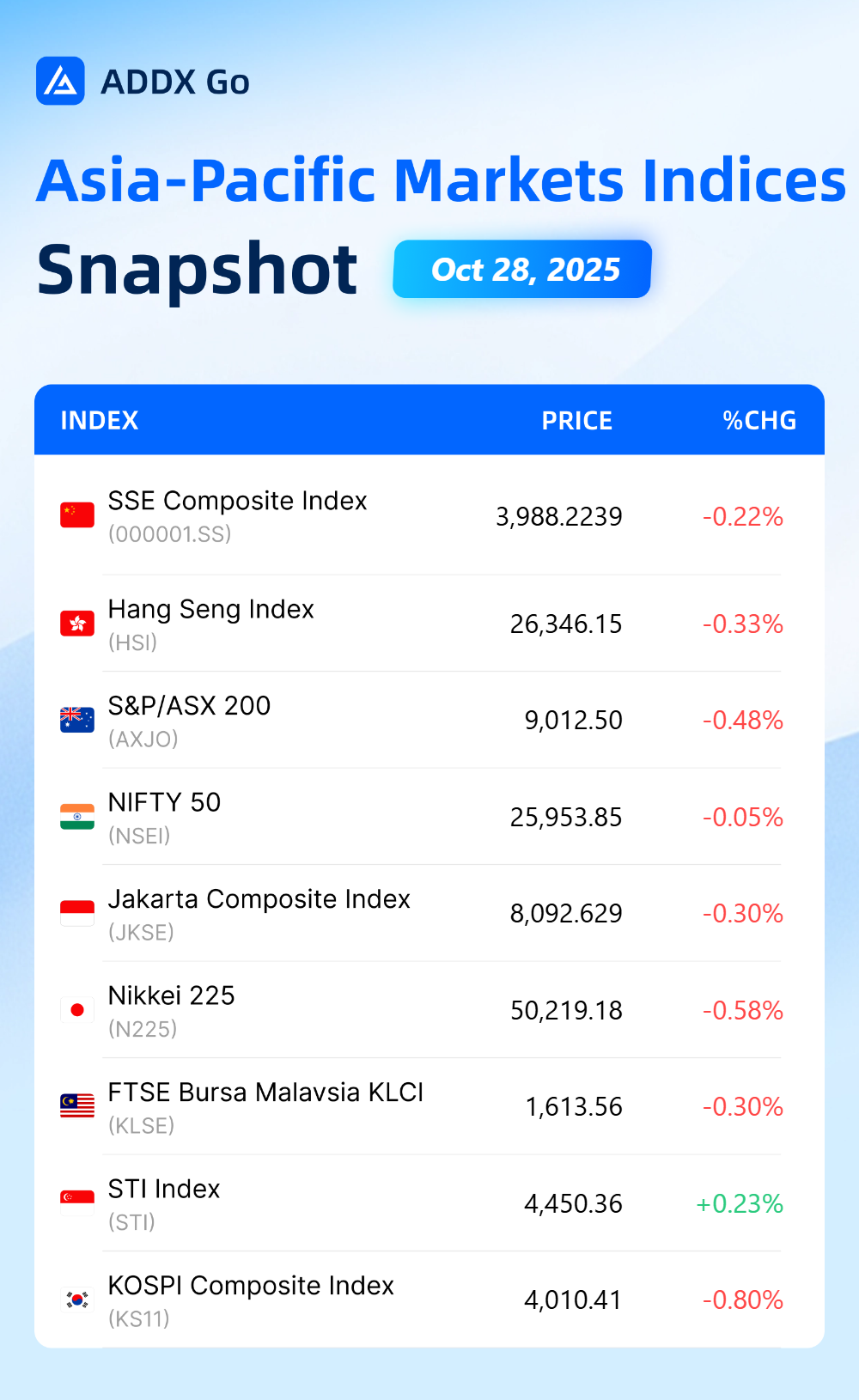Viewport: 859px width, 1400px height.
Task: Click the India flag icon
Action: pos(77,817)
